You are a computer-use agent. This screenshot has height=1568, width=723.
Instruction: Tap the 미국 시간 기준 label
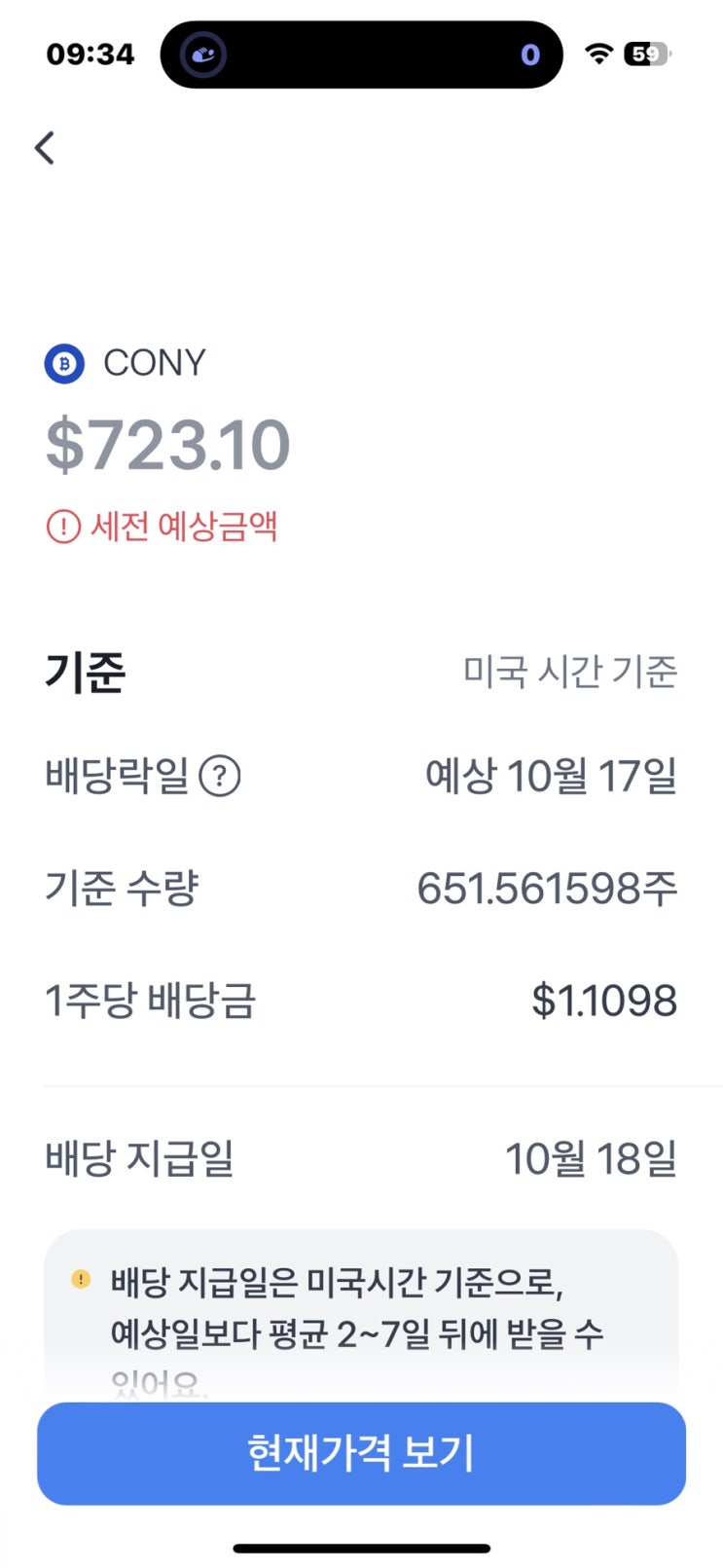coord(569,671)
